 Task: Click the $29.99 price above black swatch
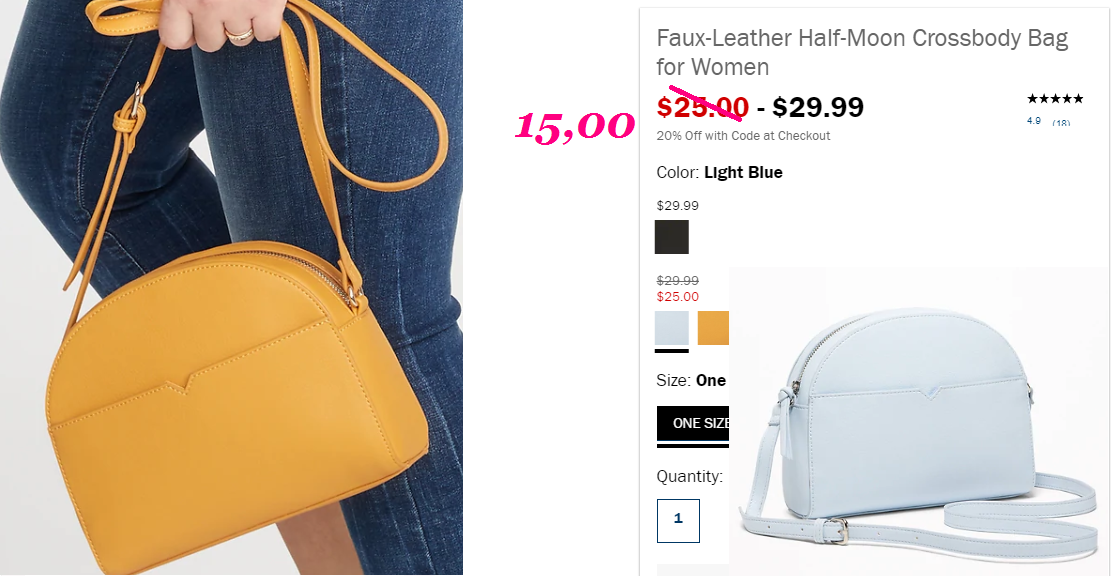(678, 206)
